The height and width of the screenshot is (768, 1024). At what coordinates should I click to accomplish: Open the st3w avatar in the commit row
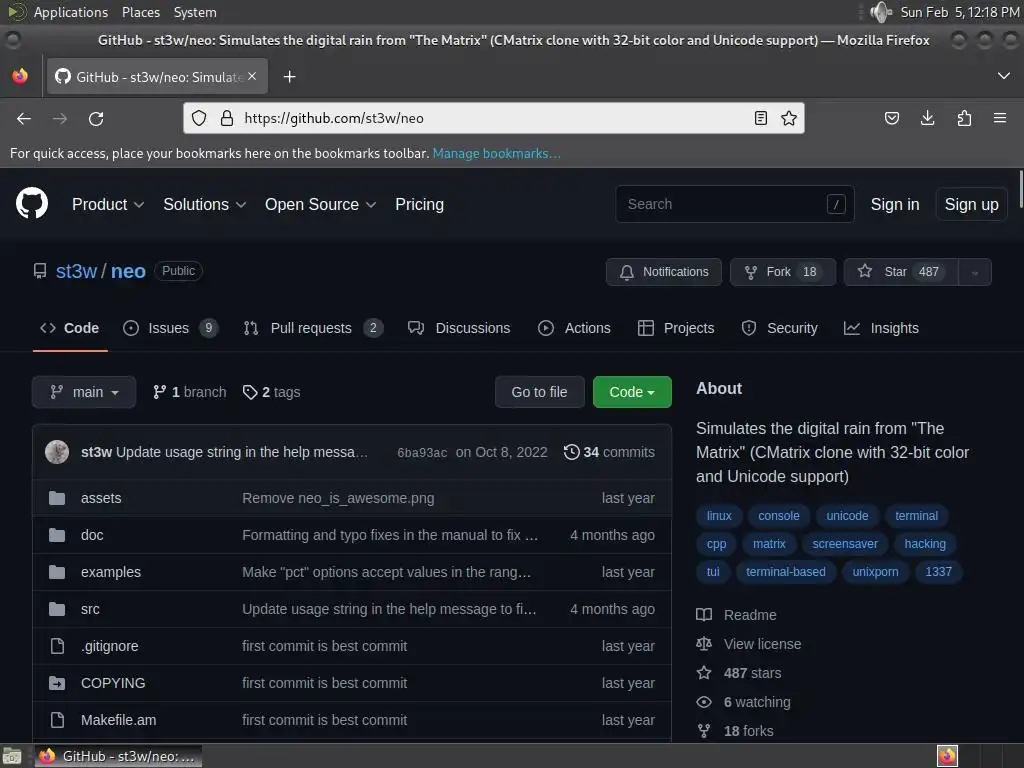(x=57, y=452)
